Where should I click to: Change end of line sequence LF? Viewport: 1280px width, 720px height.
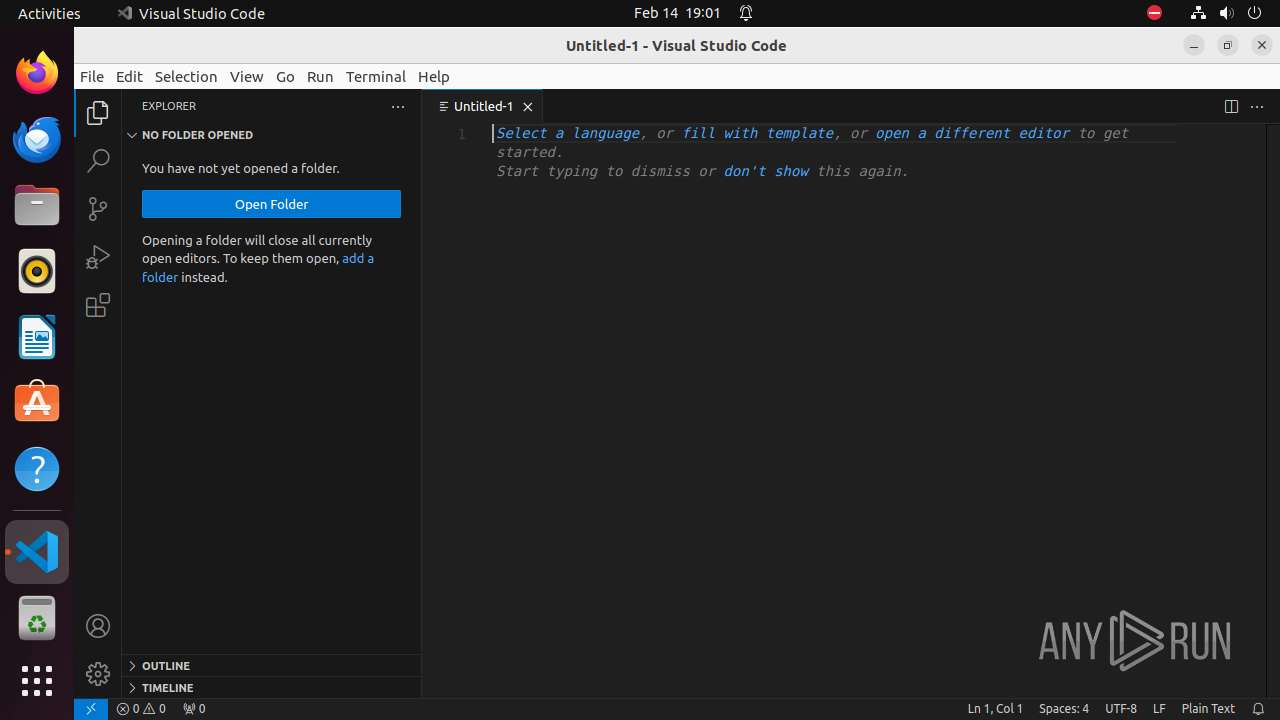pyautogui.click(x=1159, y=708)
